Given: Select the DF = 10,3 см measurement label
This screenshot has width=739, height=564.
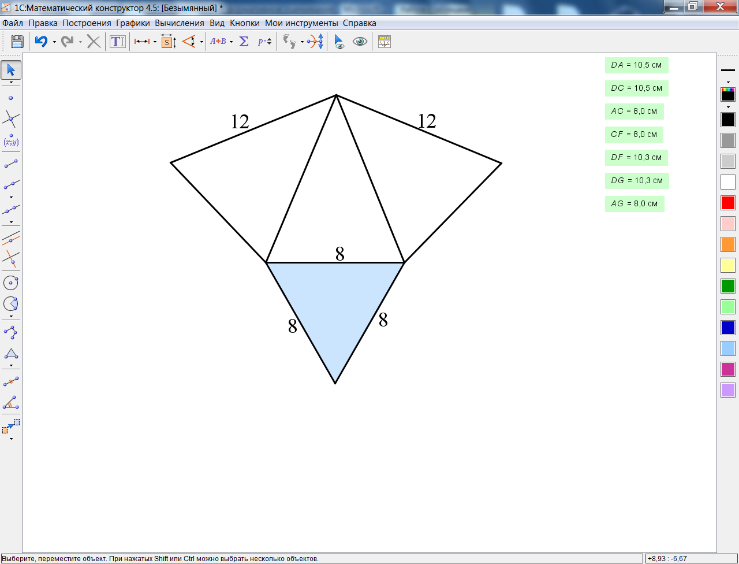Looking at the screenshot, I should coord(636,157).
